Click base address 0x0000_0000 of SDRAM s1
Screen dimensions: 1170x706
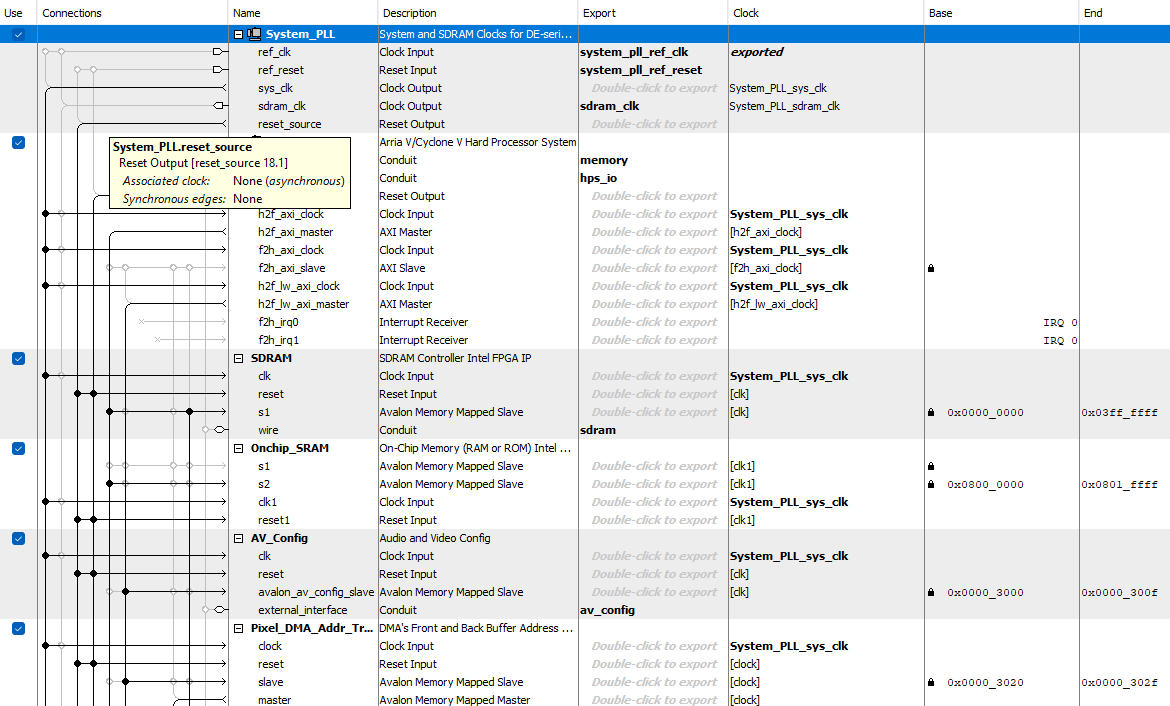(x=985, y=412)
